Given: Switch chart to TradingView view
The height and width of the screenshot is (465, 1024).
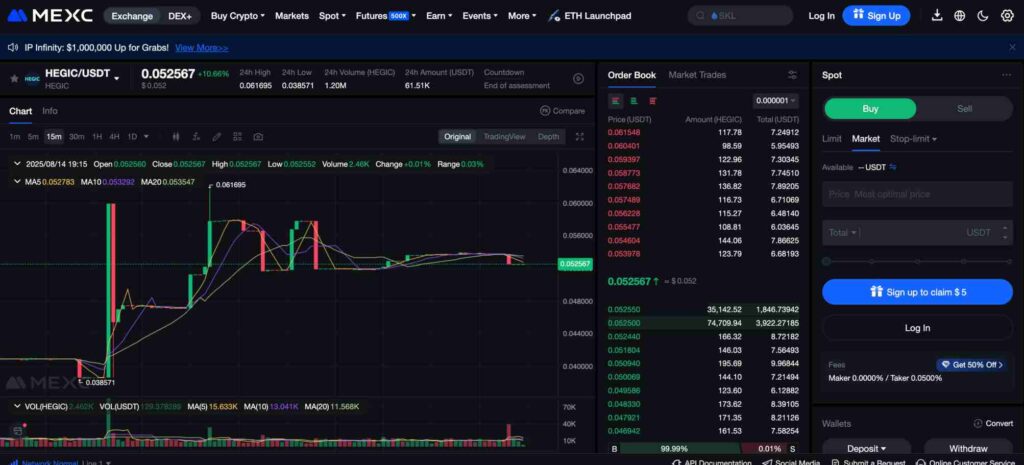Looking at the screenshot, I should 504,136.
